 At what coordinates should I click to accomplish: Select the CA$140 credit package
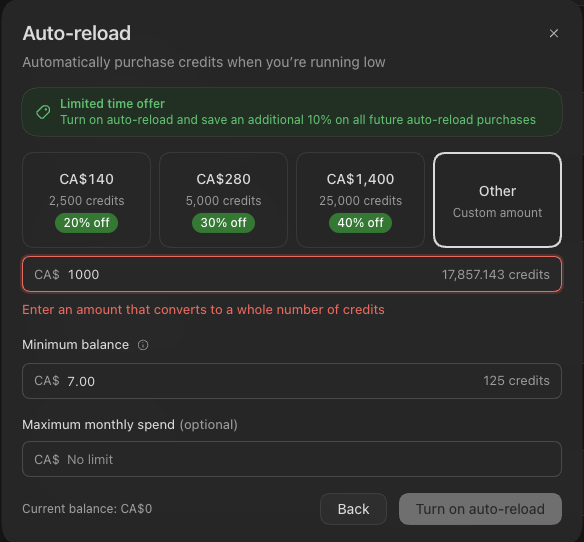[x=86, y=200]
